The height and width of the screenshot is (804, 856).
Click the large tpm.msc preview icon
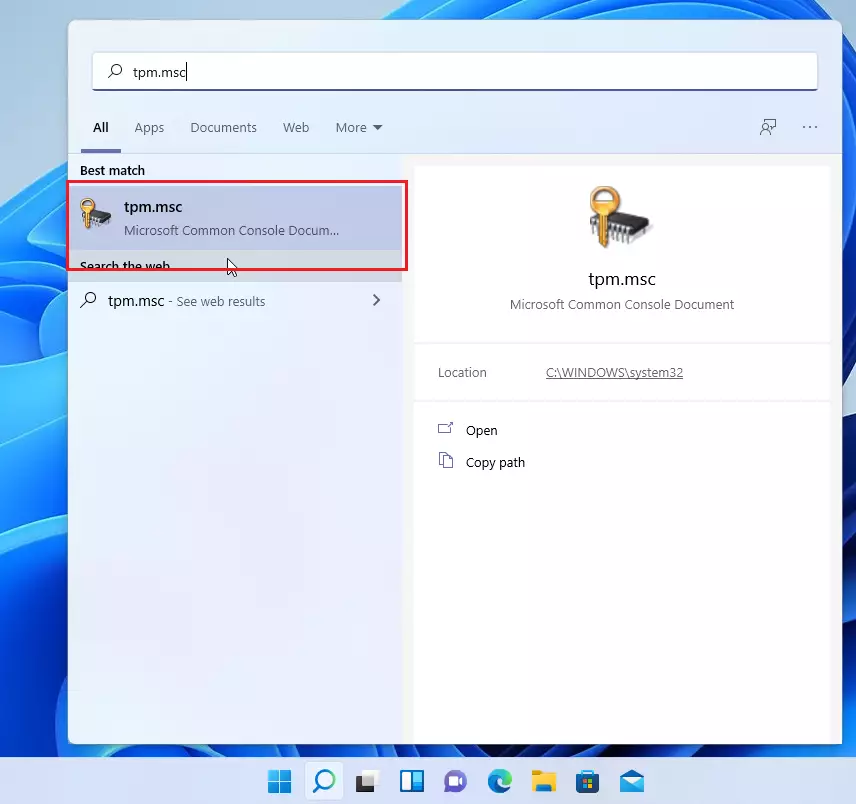(x=619, y=217)
